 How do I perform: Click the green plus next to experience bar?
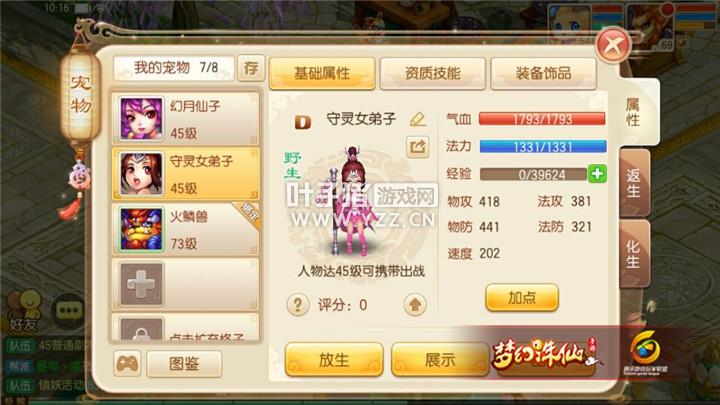(x=597, y=174)
